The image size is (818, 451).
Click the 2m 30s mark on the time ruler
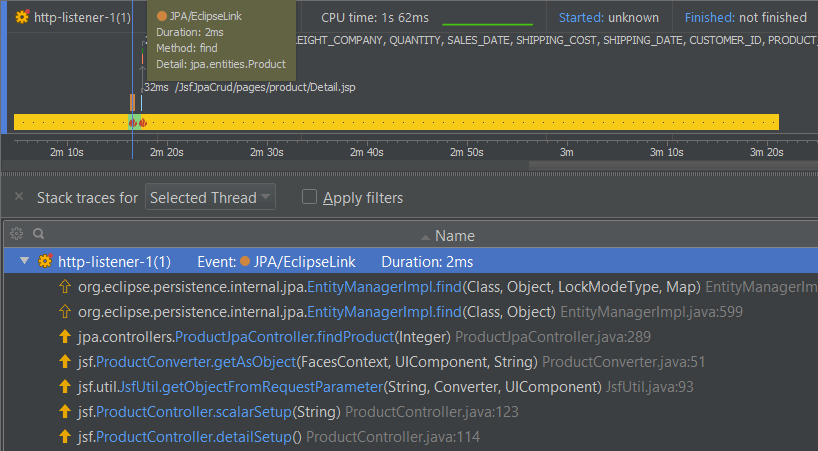[x=267, y=152]
